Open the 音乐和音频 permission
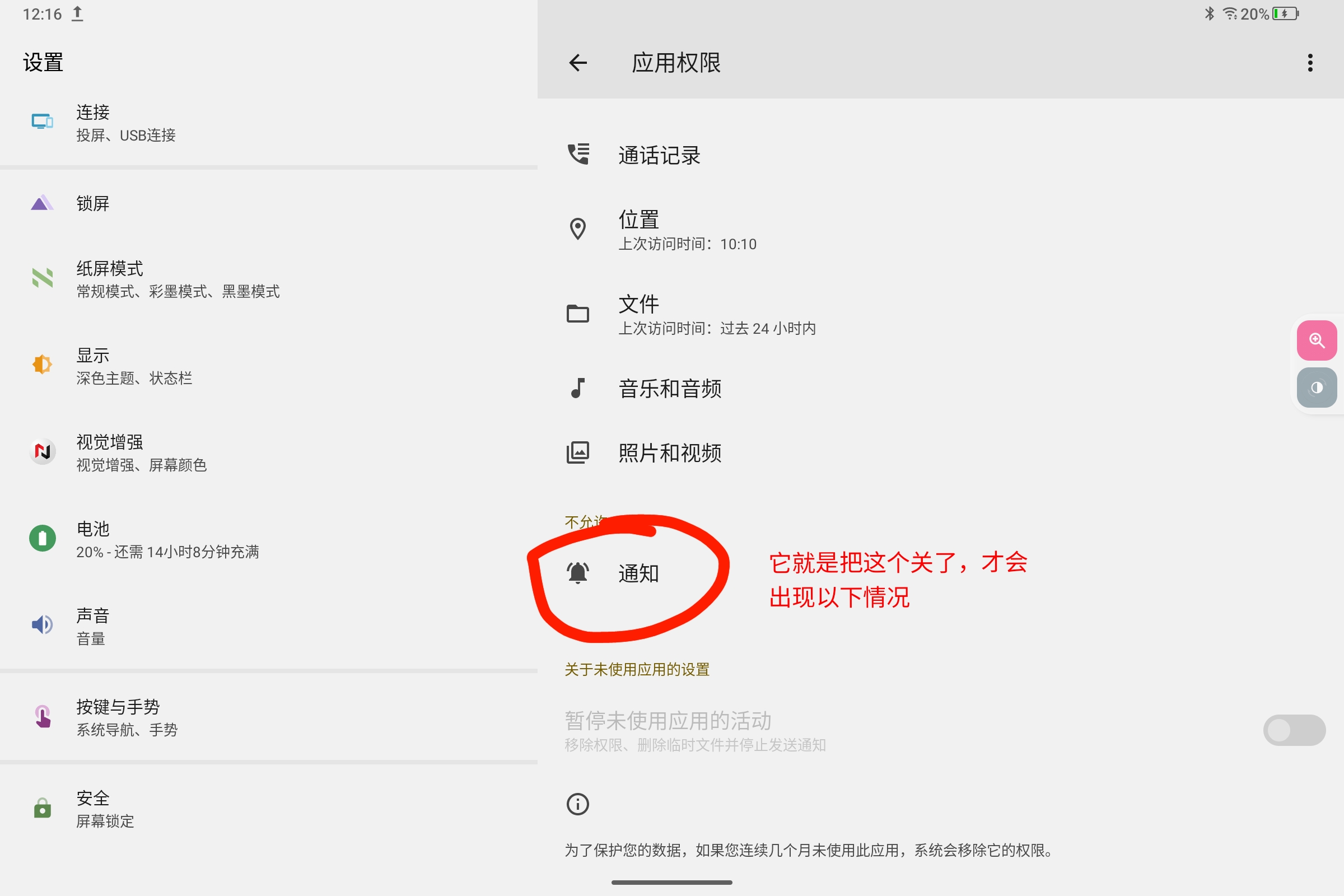The height and width of the screenshot is (896, 1344). [941, 389]
